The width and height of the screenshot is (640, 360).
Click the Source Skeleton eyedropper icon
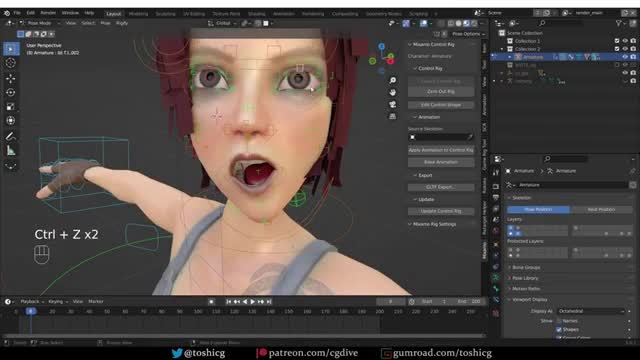[470, 137]
